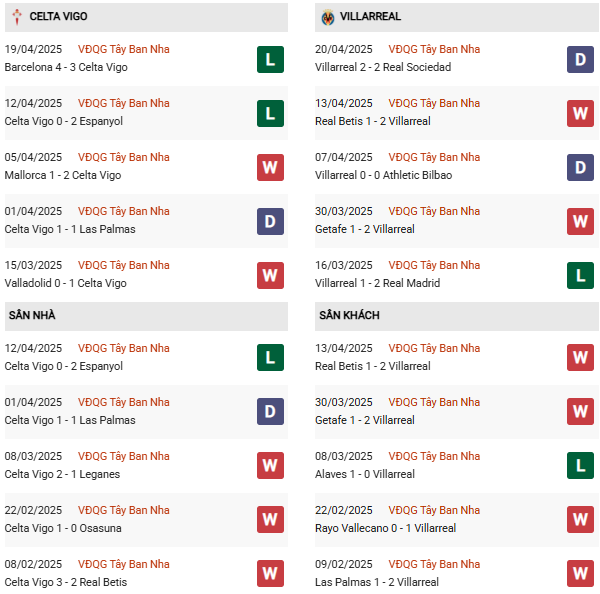The width and height of the screenshot is (600, 594).
Task: Click the D badge for Villarreal 0-0 Athletic Bilbao
Action: (x=580, y=167)
